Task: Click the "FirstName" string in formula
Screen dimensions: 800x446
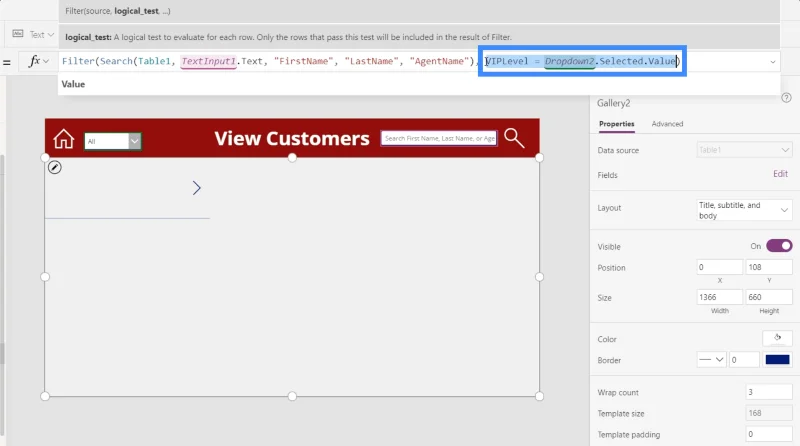Action: point(304,61)
